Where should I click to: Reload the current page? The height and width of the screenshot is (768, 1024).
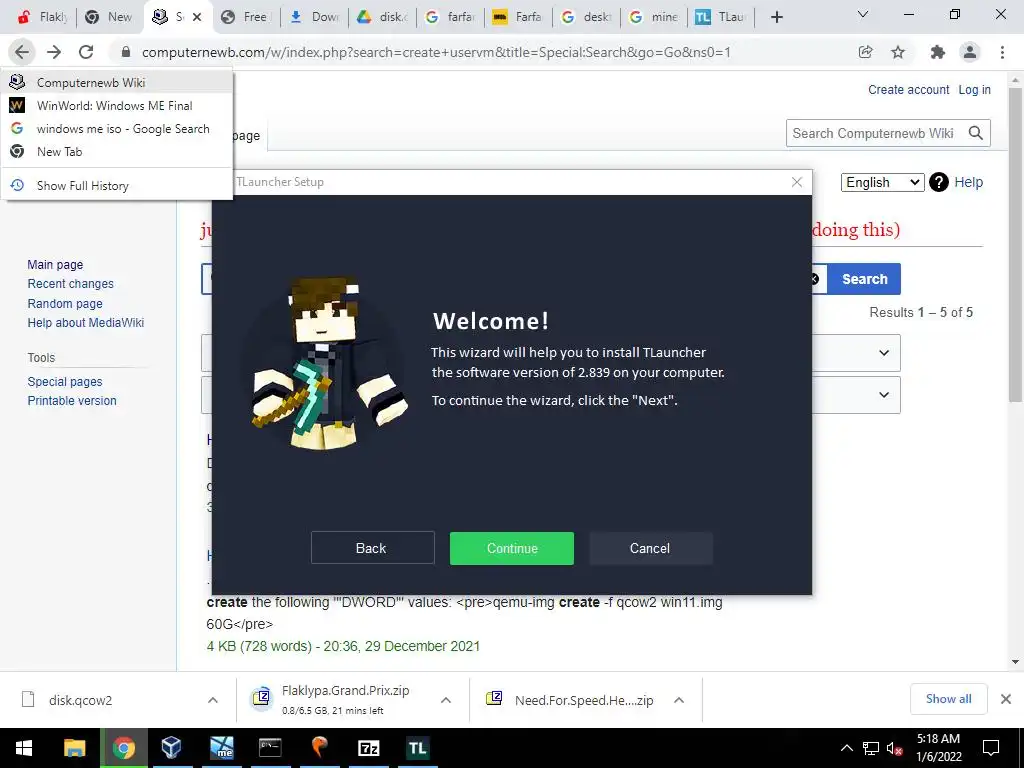click(x=86, y=52)
